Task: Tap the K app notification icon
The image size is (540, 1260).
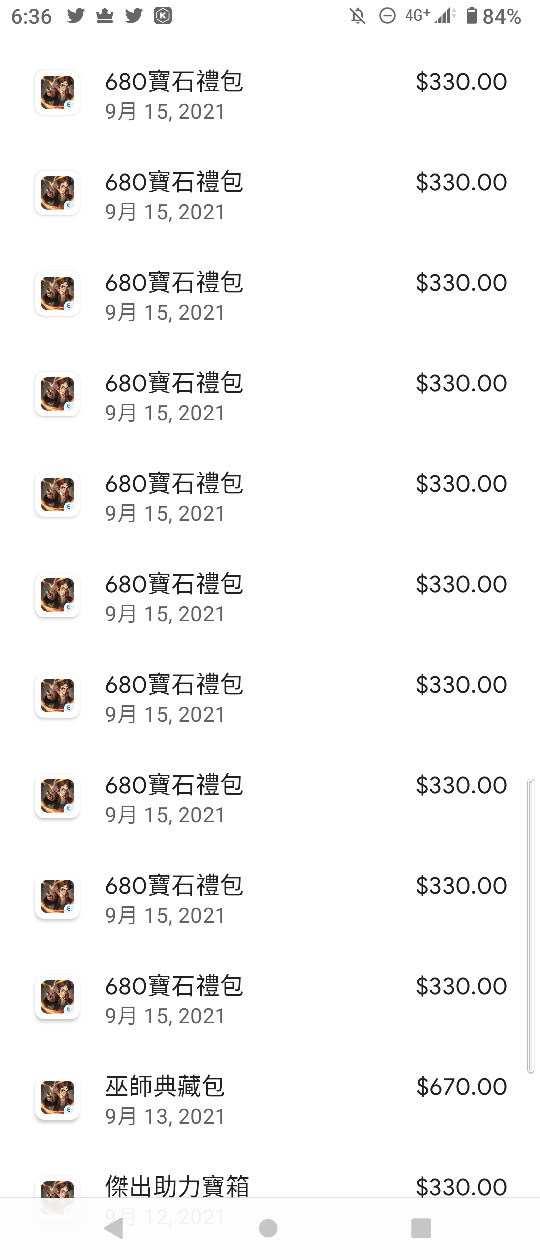Action: [163, 16]
